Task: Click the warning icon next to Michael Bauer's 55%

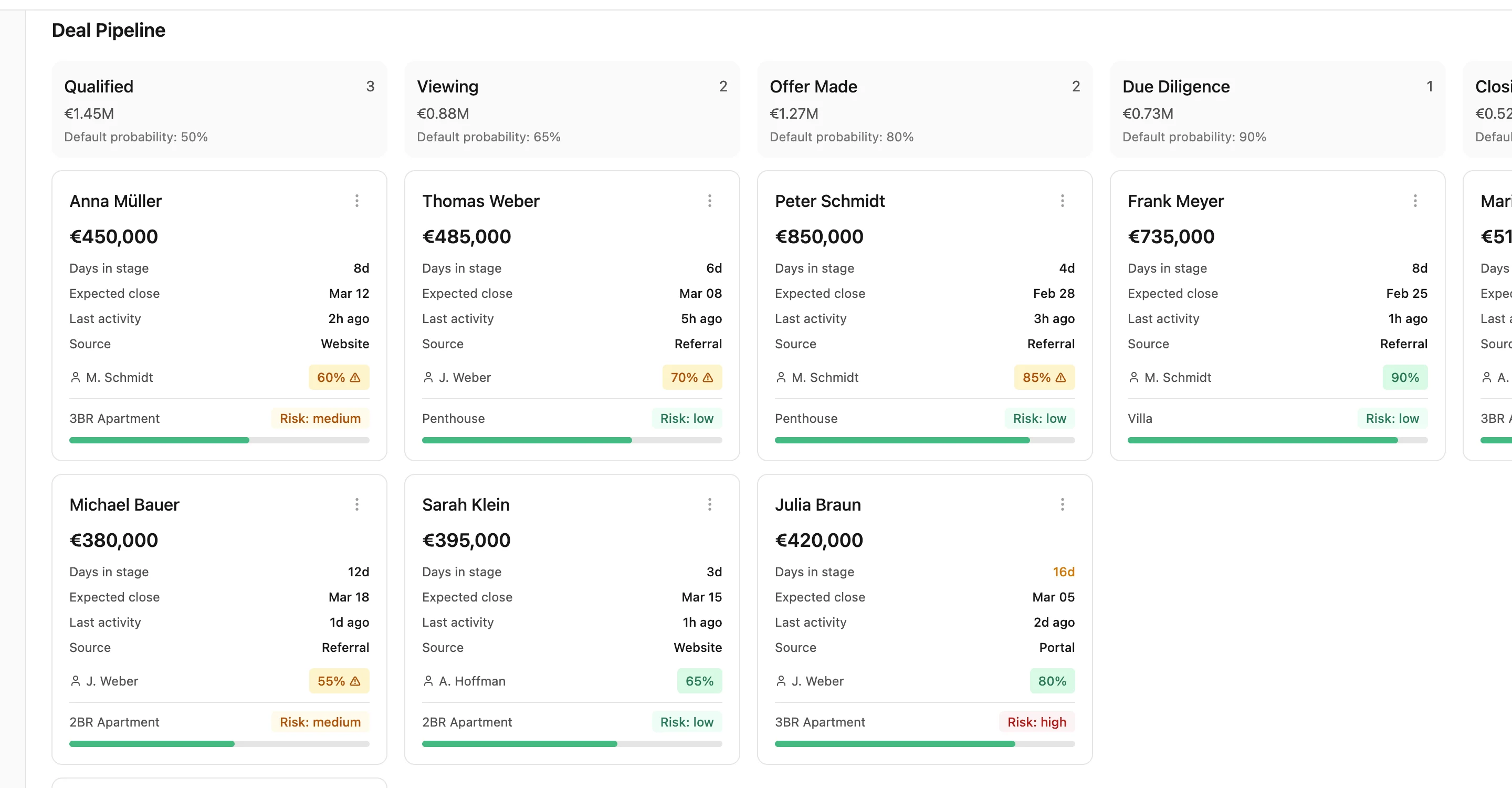Action: (356, 681)
